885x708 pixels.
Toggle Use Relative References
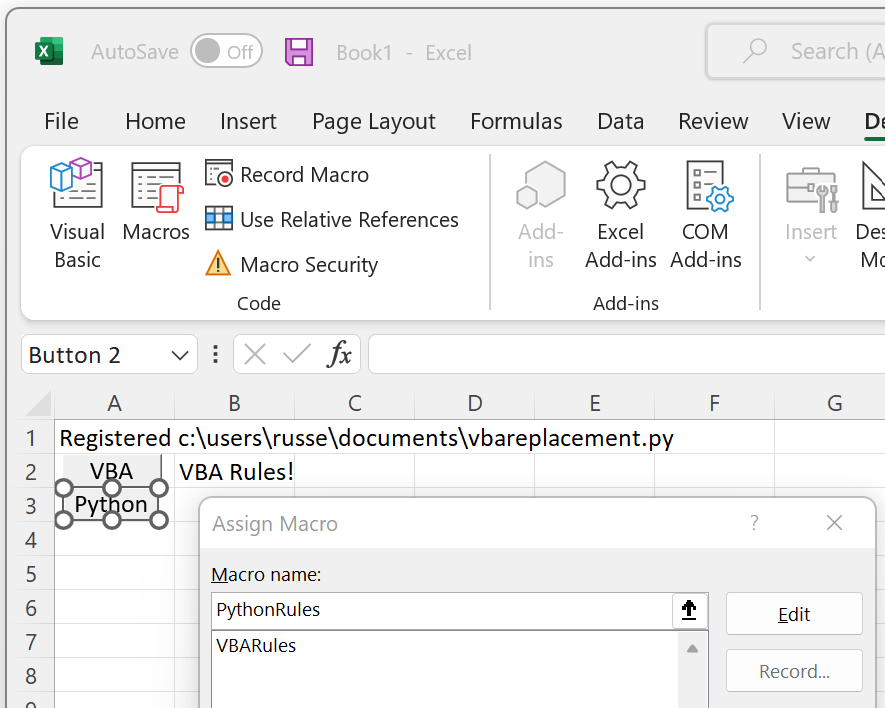[x=331, y=220]
